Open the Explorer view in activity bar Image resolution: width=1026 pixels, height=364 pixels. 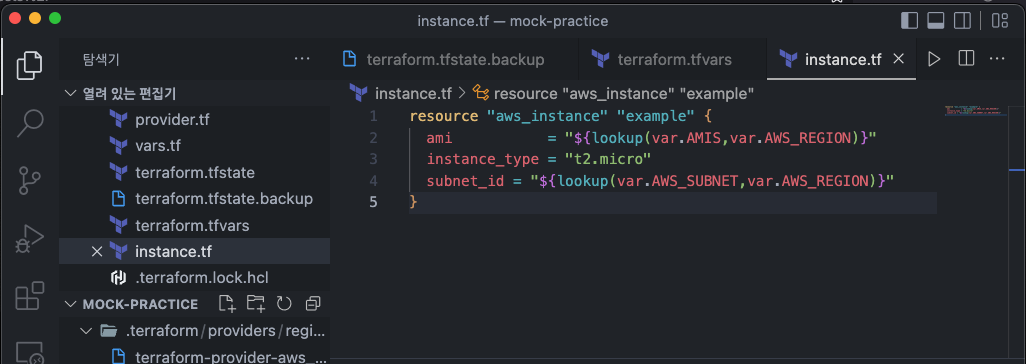pyautogui.click(x=29, y=65)
